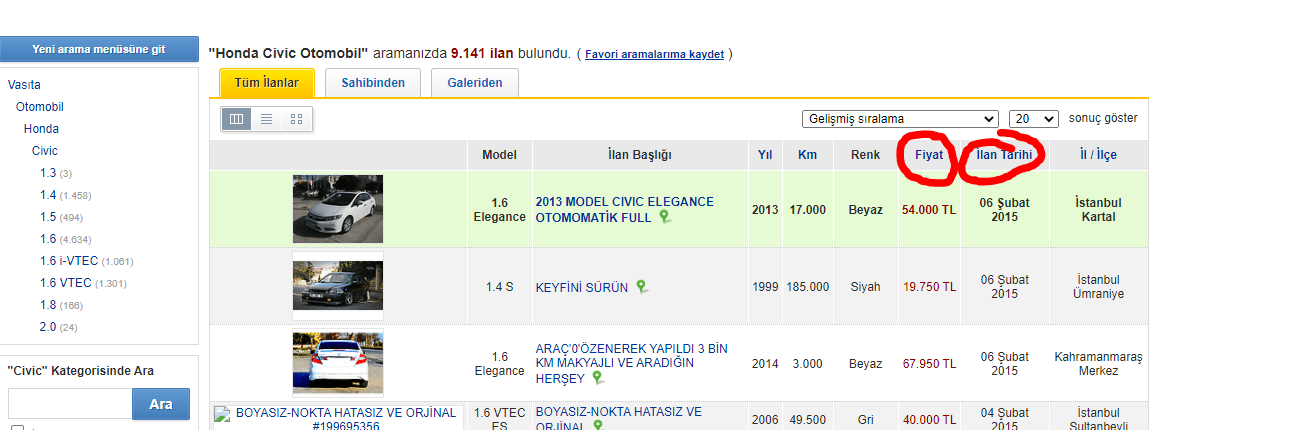Image resolution: width=1302 pixels, height=430 pixels.
Task: Click map pin beside 2013 Model Civic Elegance listing
Action: [x=665, y=217]
